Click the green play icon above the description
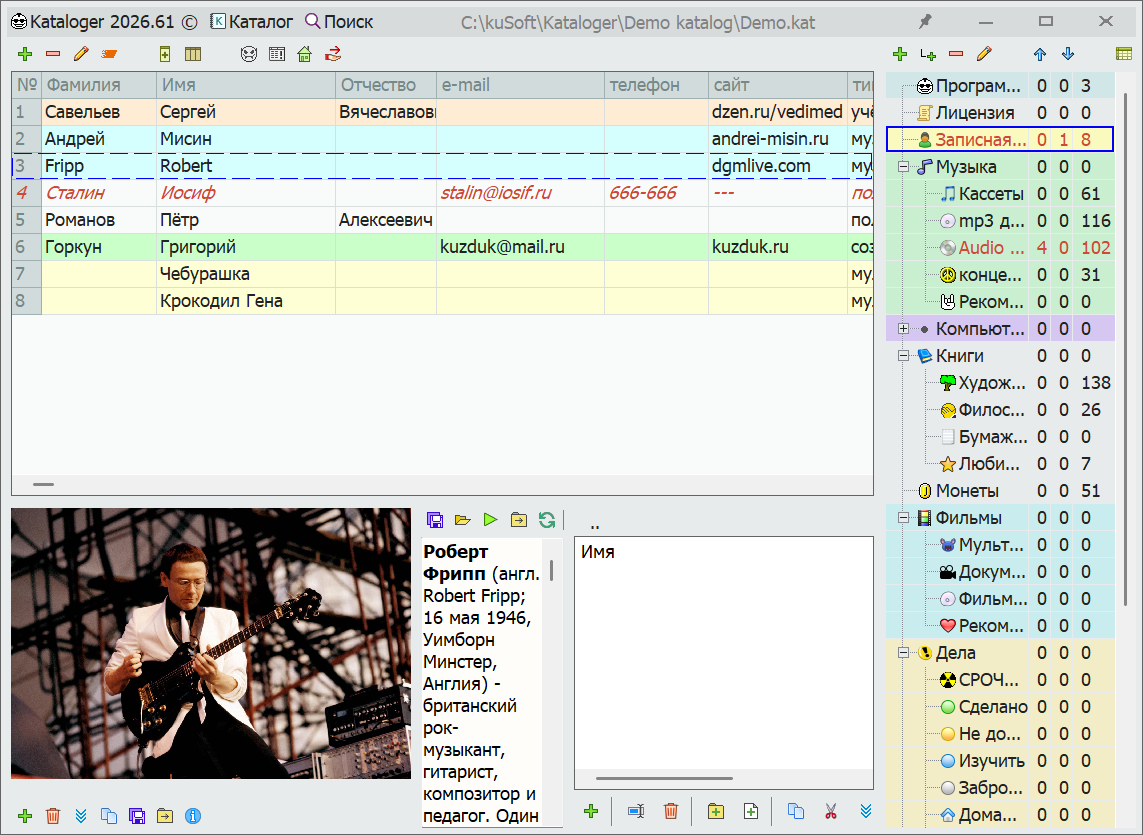Viewport: 1143px width, 835px height. [490, 519]
